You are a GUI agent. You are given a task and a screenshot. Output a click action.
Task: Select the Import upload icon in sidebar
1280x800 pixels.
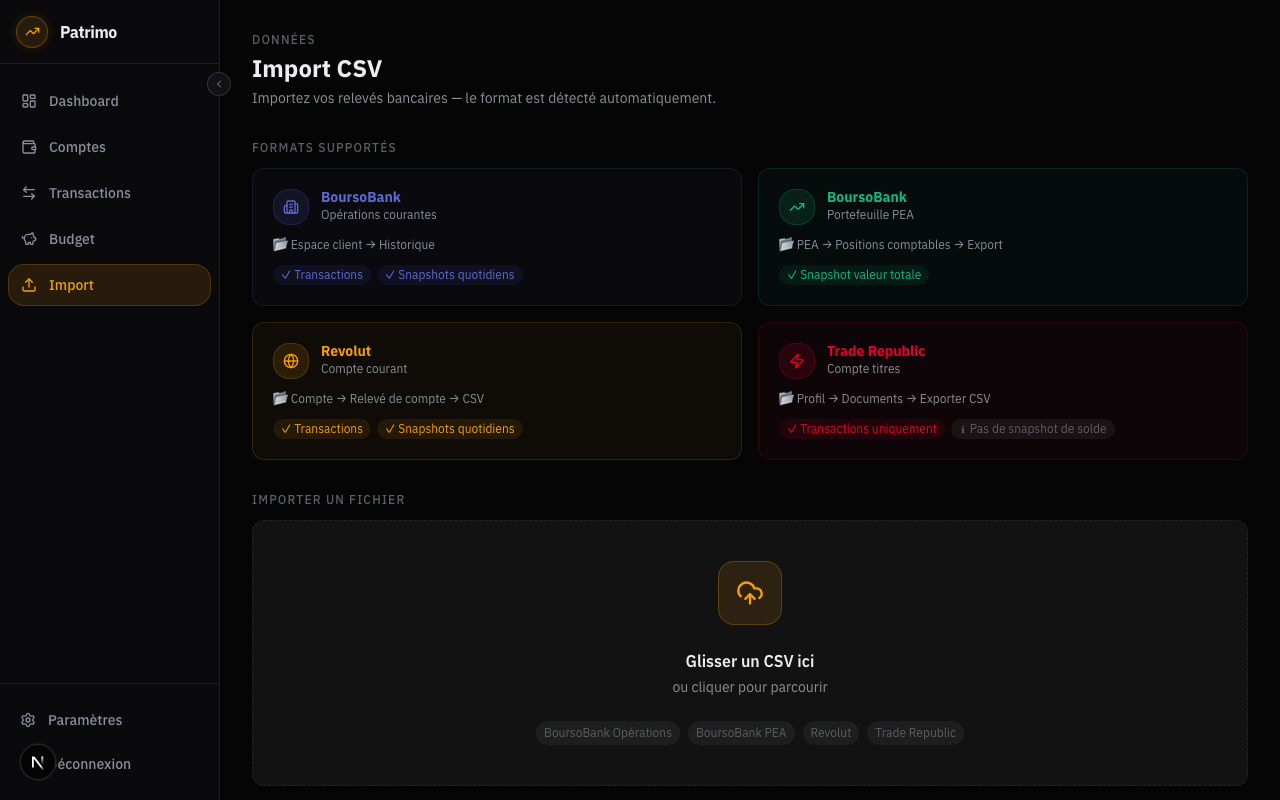point(28,284)
